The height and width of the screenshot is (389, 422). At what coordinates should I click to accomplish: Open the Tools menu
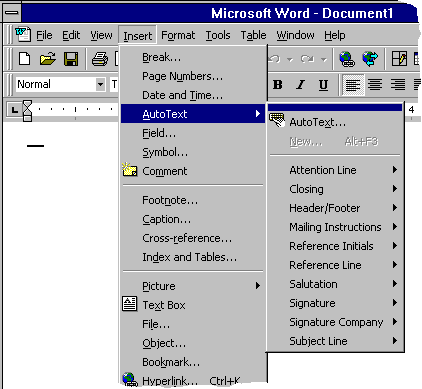tap(218, 35)
